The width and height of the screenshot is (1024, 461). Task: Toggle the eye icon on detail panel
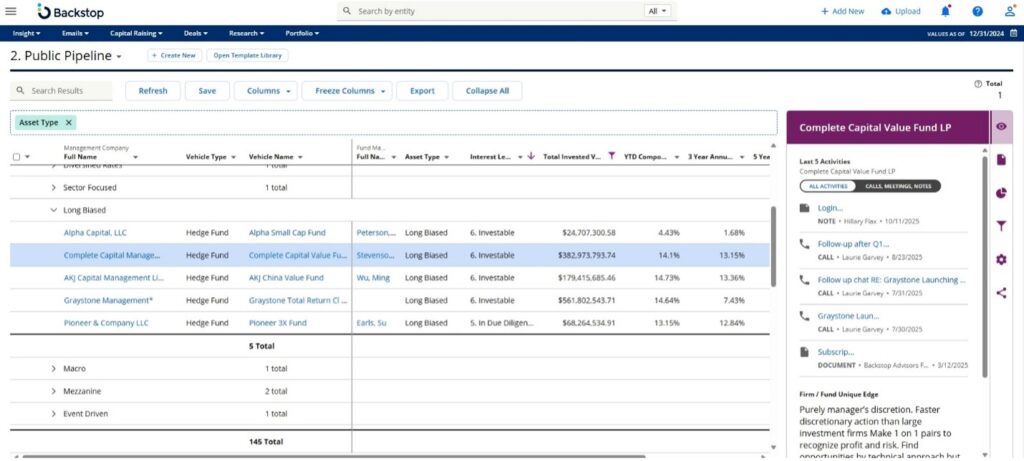click(x=1002, y=127)
